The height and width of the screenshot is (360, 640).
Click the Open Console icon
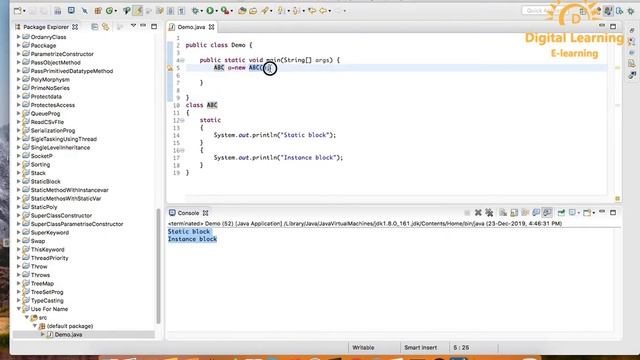587,213
